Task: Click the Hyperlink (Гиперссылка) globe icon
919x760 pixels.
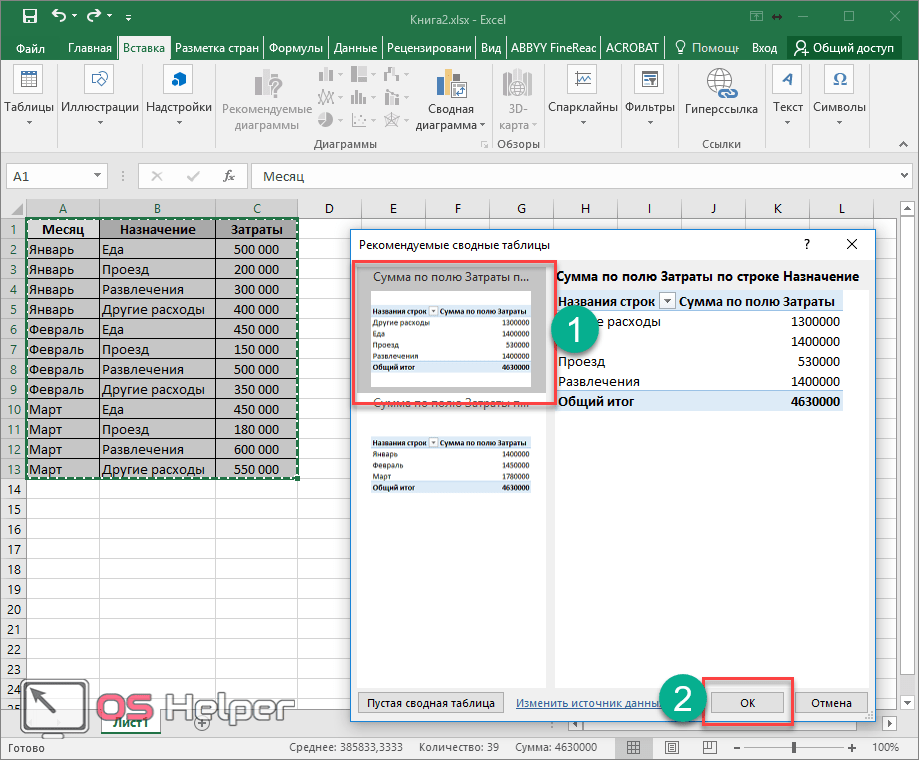Action: point(721,81)
